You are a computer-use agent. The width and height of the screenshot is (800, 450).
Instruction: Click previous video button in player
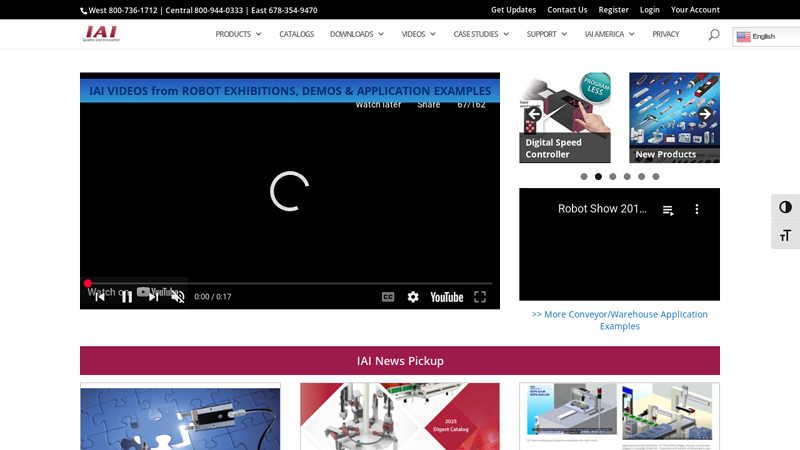100,296
